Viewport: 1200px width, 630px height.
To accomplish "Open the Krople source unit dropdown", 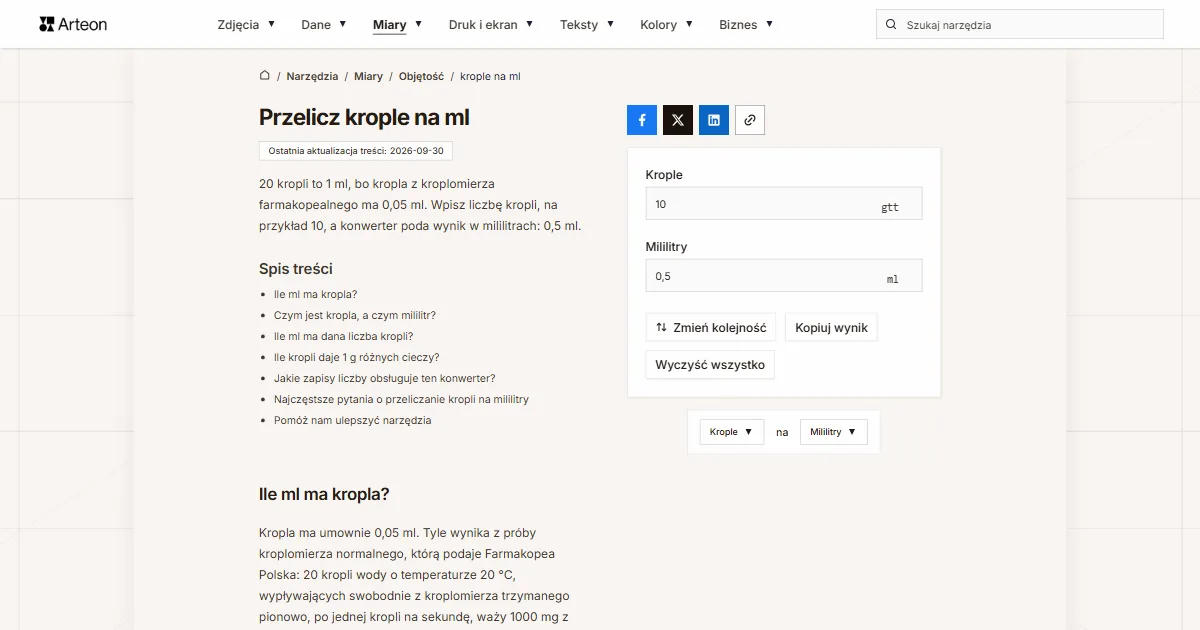I will 732,432.
